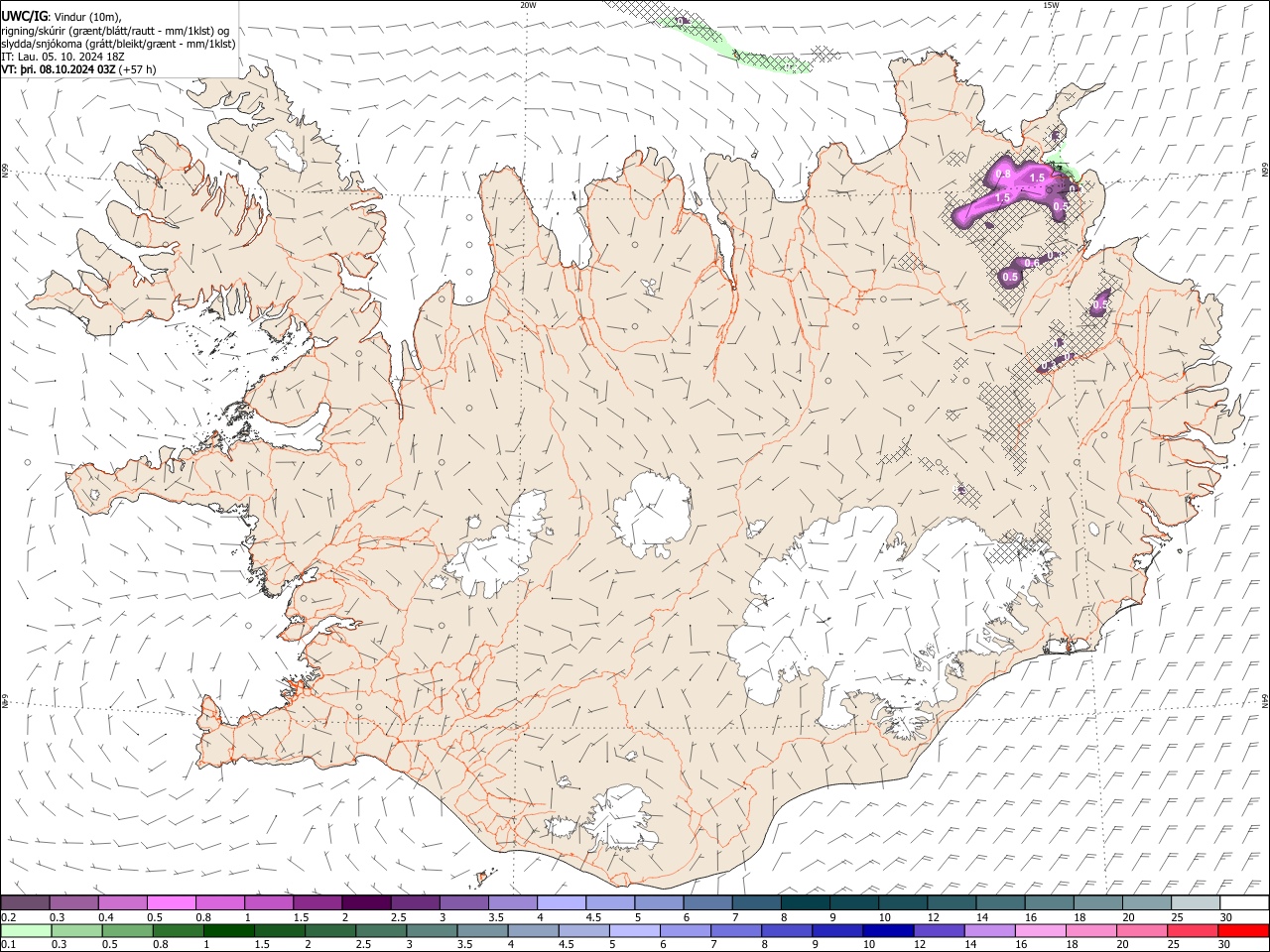Click the '0.8' value on the purple snow area
This screenshot has height=952, width=1270.
(1002, 175)
